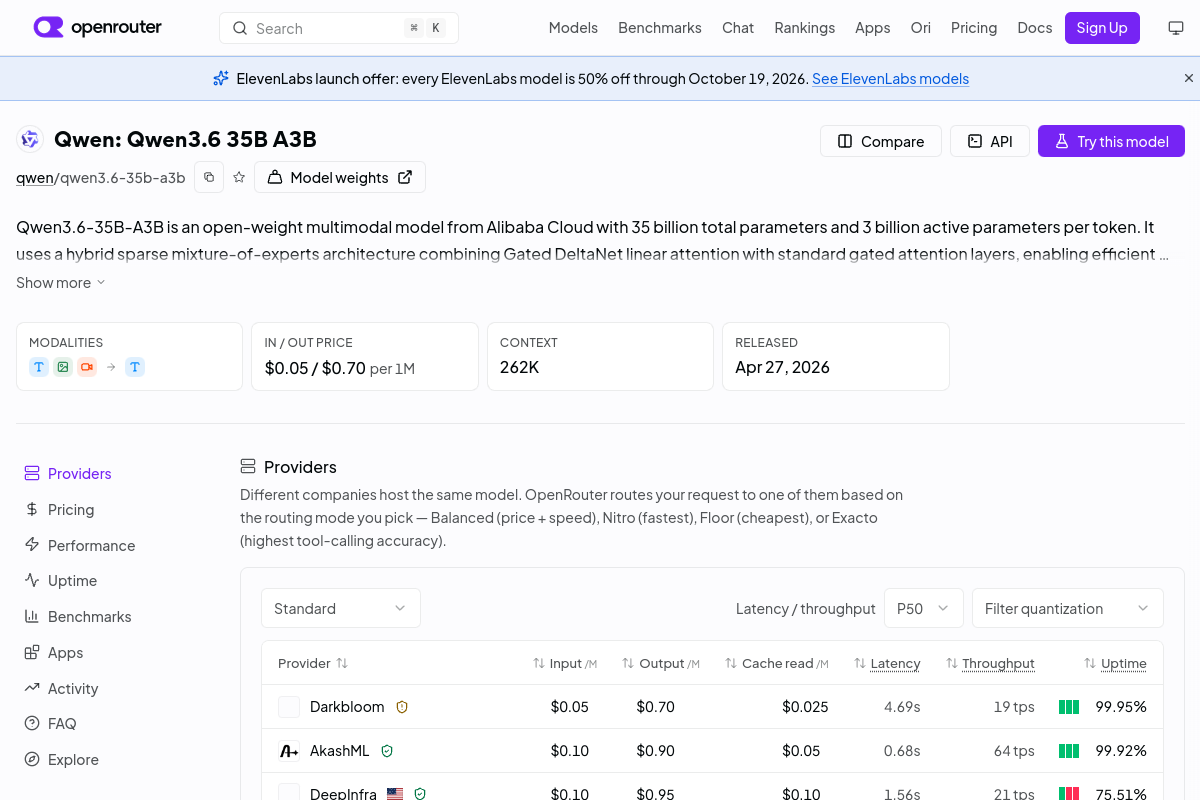Open the Chat nav item
The width and height of the screenshot is (1200, 800).
point(738,28)
